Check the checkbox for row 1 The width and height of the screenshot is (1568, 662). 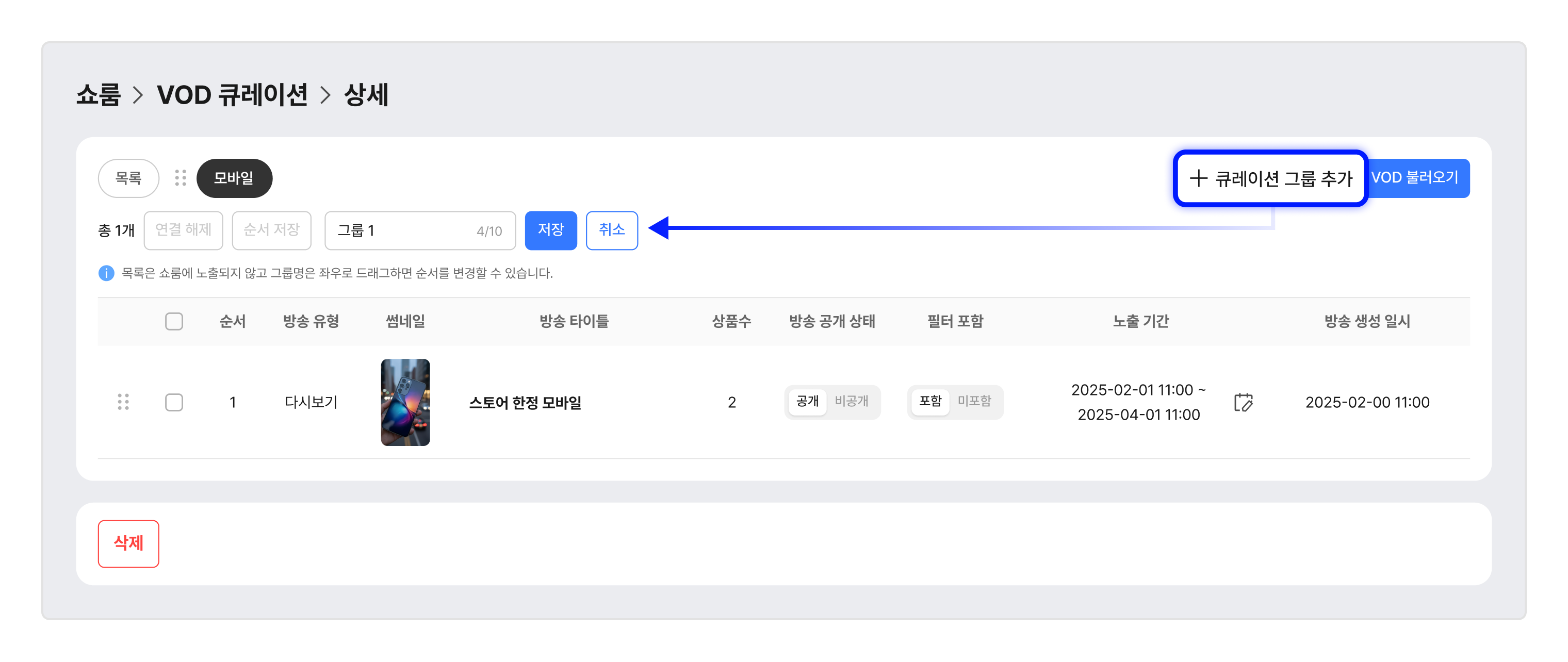click(174, 402)
